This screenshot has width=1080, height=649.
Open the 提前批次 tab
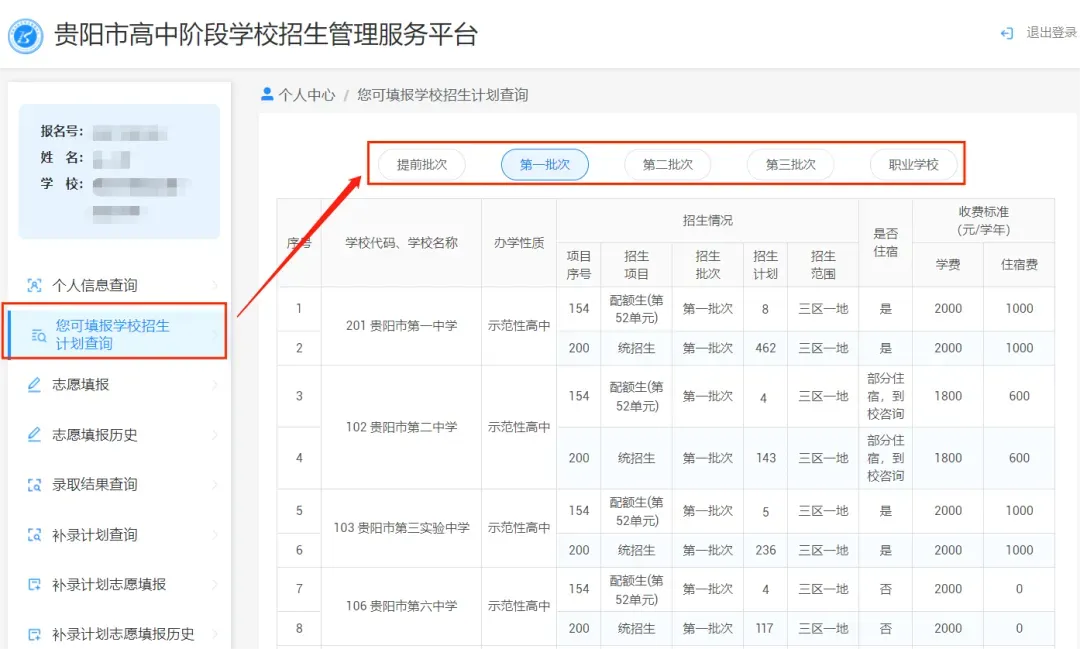click(421, 164)
